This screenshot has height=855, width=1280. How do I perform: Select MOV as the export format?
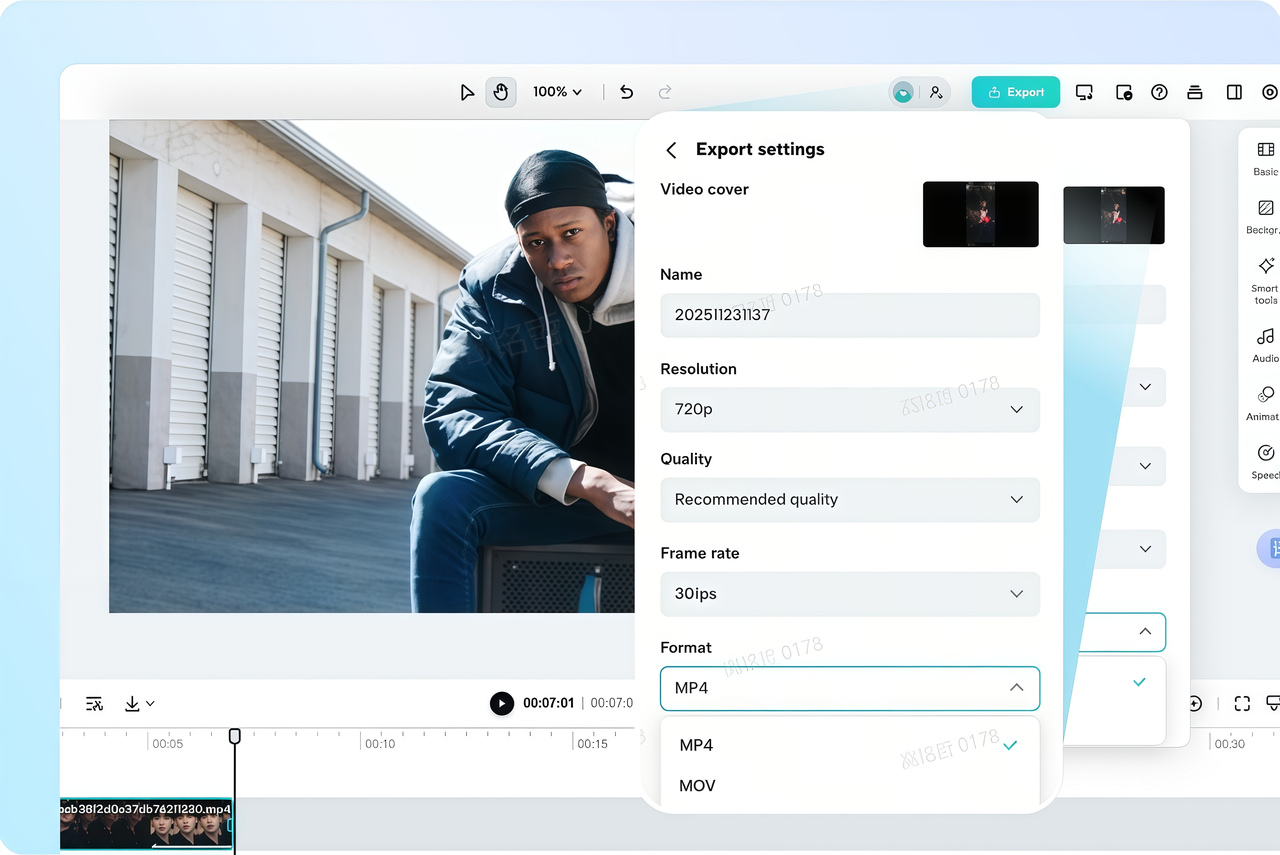696,785
